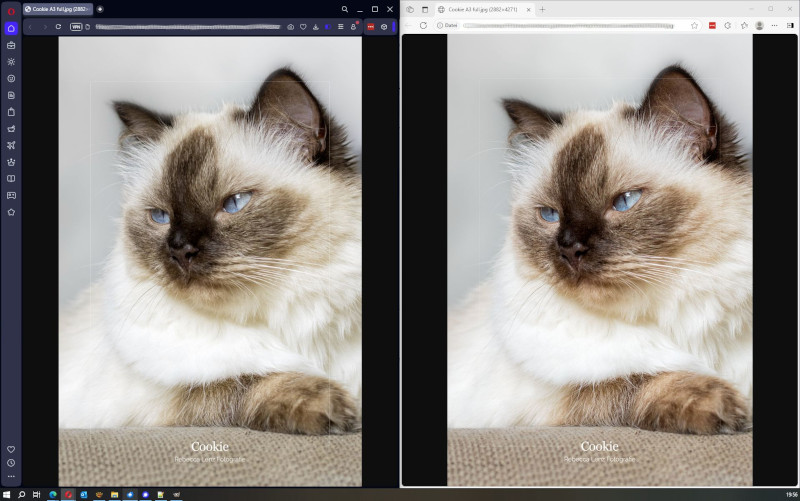This screenshot has height=501, width=800.
Task: Open the rocket-shaped icon in Opera sidebar
Action: click(x=11, y=145)
